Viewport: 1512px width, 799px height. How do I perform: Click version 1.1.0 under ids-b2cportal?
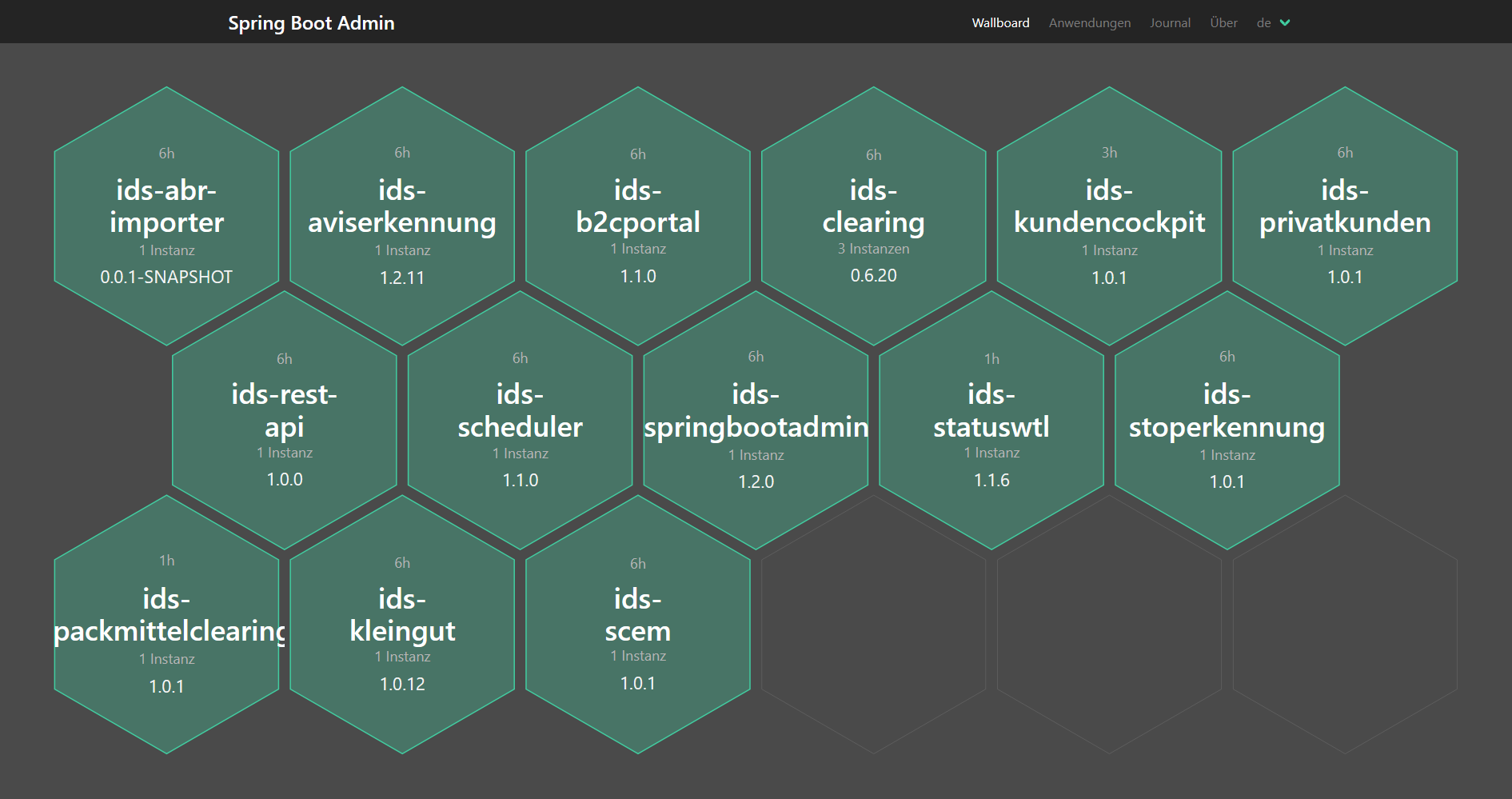[638, 276]
